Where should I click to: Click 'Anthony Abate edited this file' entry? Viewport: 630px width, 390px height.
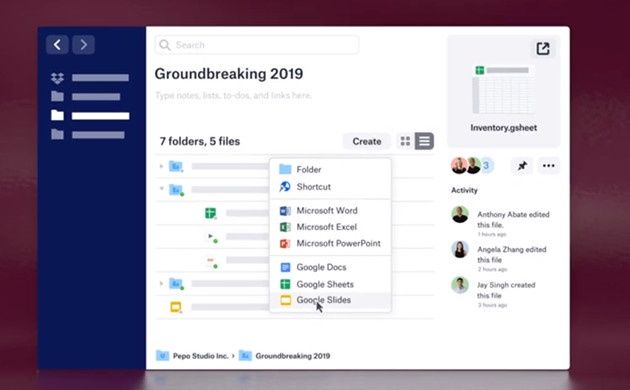tap(513, 220)
